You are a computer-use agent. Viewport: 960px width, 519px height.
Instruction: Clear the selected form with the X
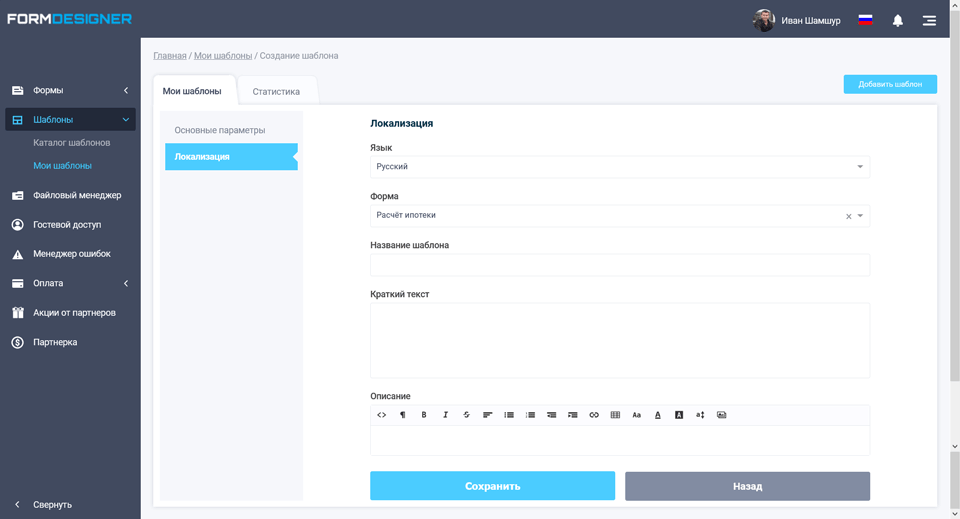(x=849, y=216)
